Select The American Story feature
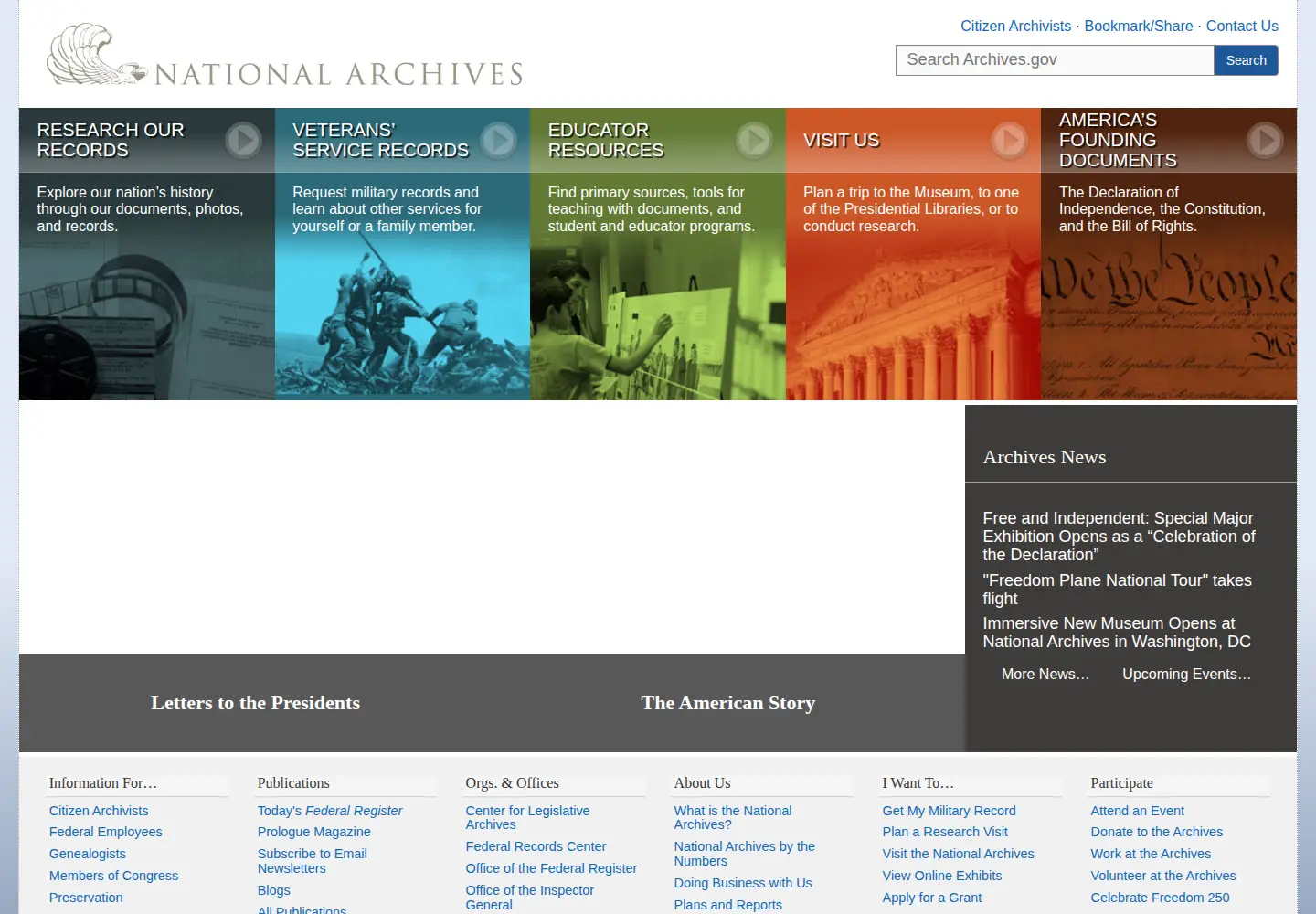 (x=728, y=703)
